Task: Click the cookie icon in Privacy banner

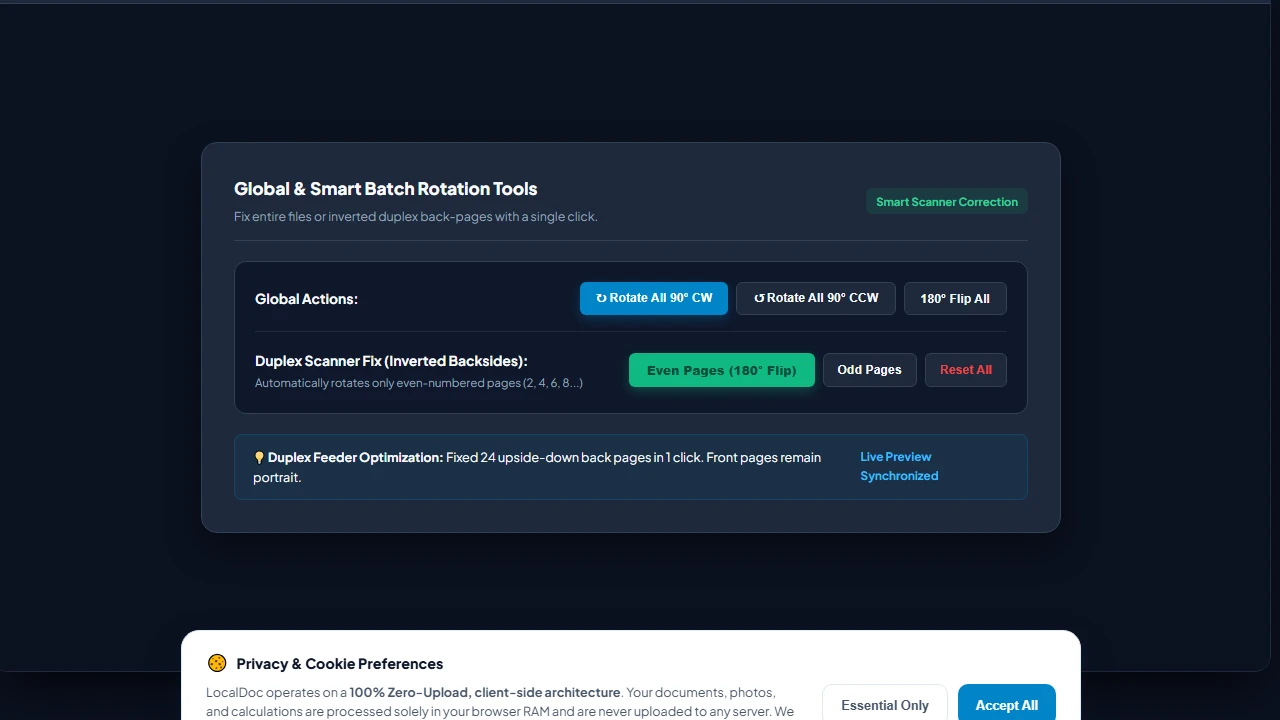Action: (x=217, y=663)
